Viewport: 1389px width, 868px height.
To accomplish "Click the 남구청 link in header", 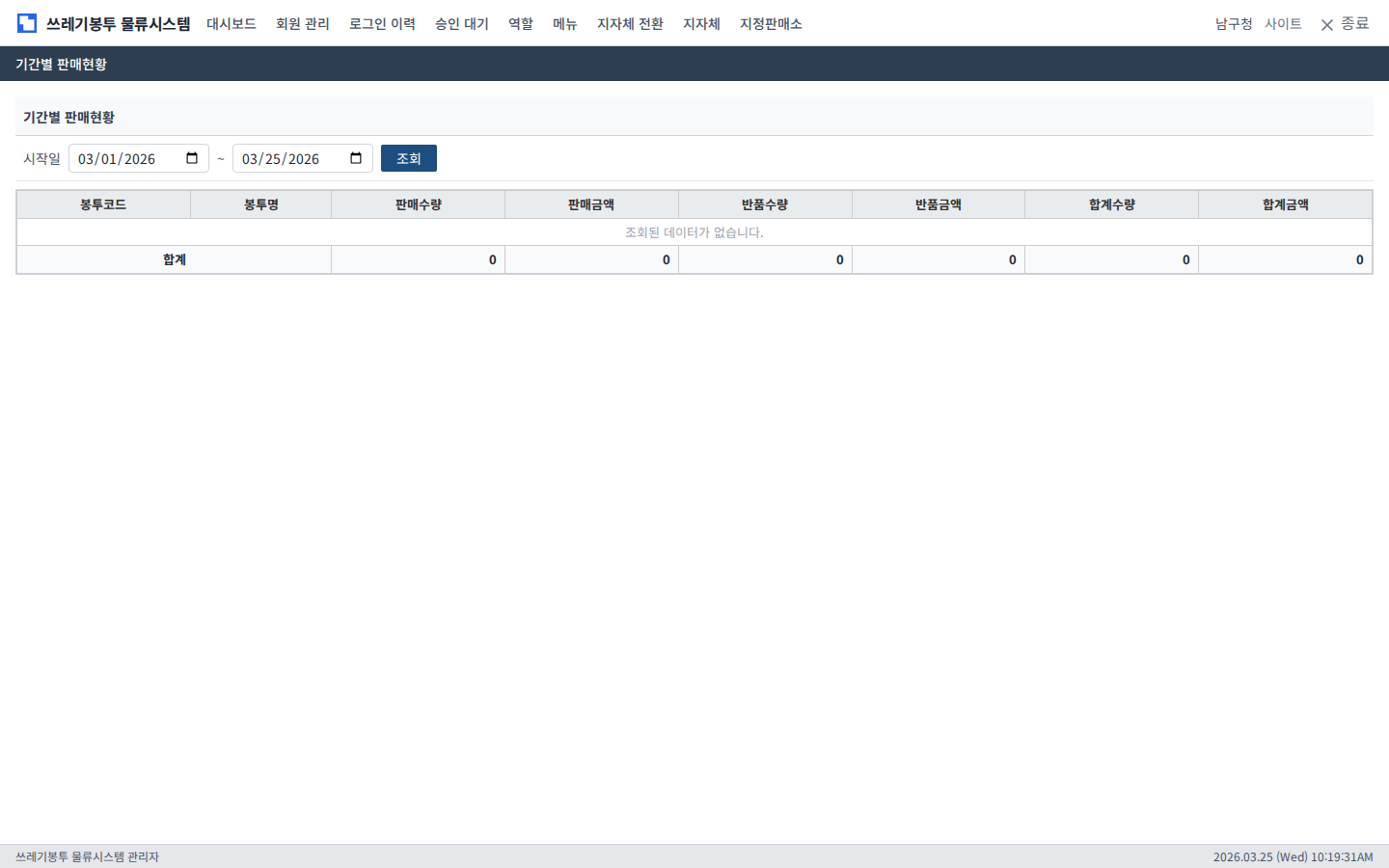I will point(1234,23).
